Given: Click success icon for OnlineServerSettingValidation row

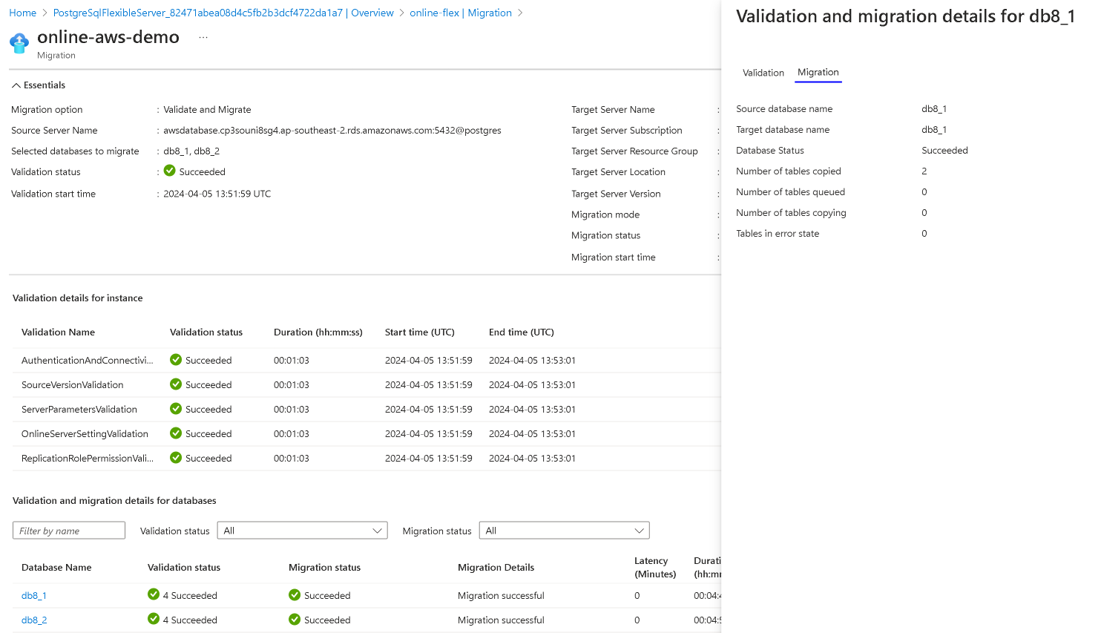Looking at the screenshot, I should tap(176, 434).
